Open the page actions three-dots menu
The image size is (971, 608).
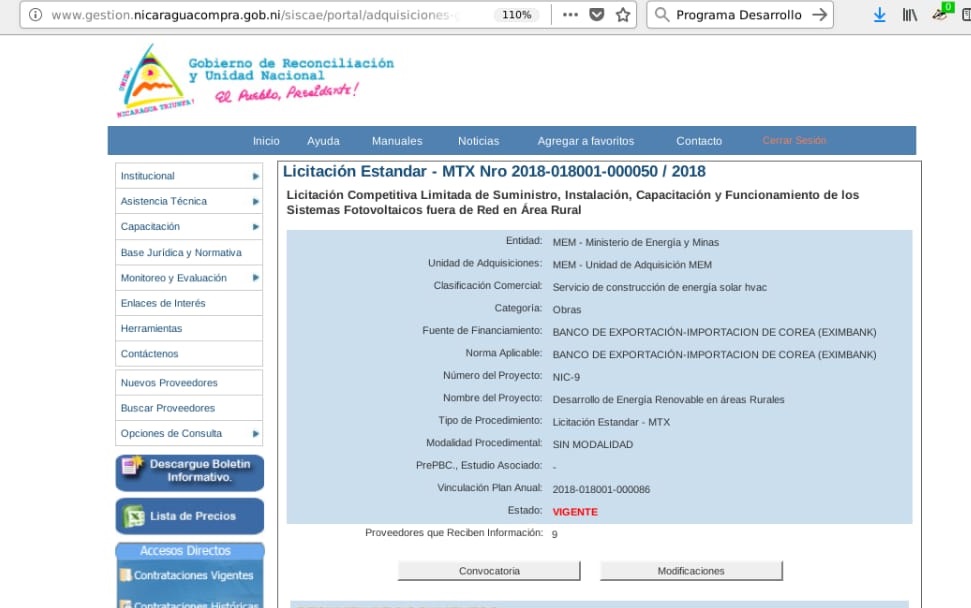(570, 14)
